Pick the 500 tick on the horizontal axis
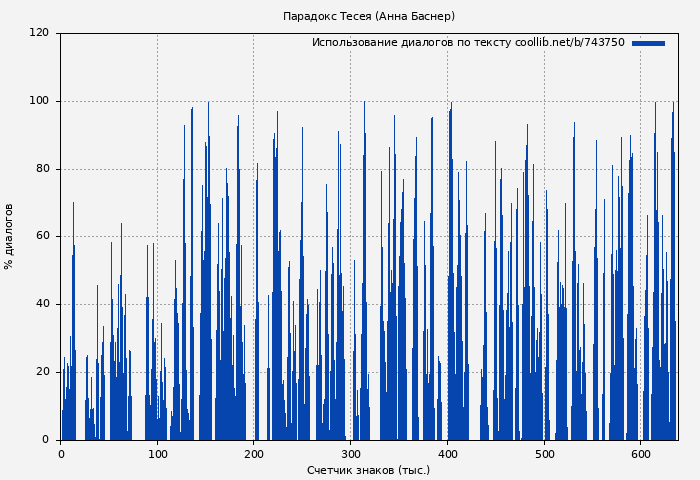Screen dimensions: 700x480 [544, 454]
